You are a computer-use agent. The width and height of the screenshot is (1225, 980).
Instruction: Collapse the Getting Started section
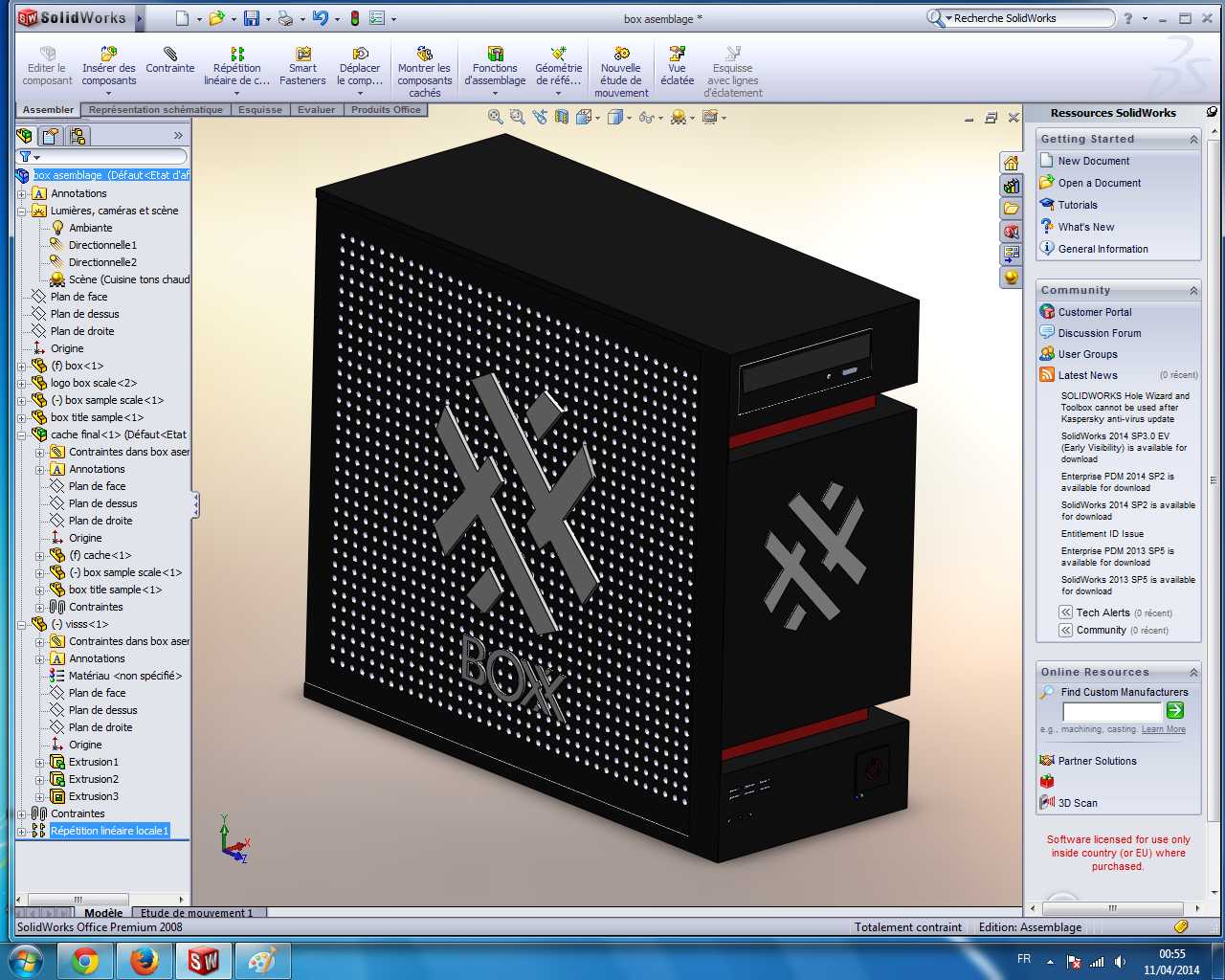point(1193,140)
